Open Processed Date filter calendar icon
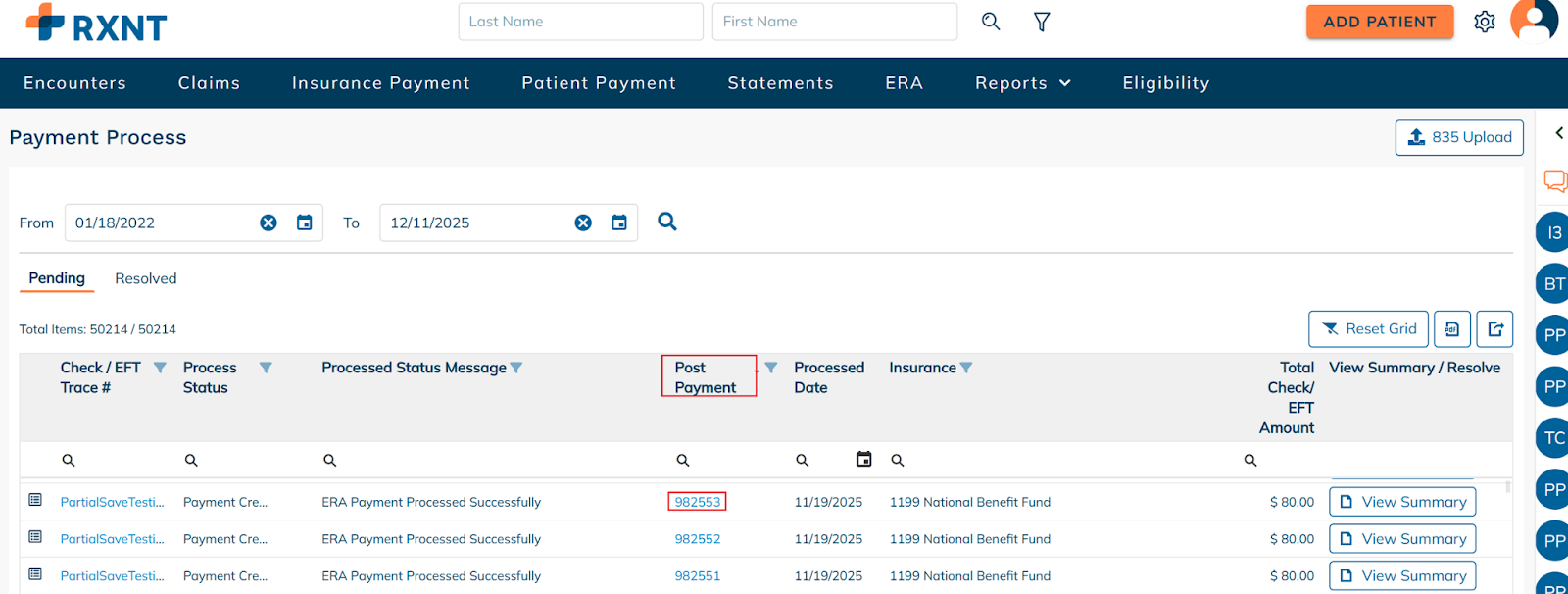This screenshot has width=1568, height=594. pyautogui.click(x=863, y=459)
